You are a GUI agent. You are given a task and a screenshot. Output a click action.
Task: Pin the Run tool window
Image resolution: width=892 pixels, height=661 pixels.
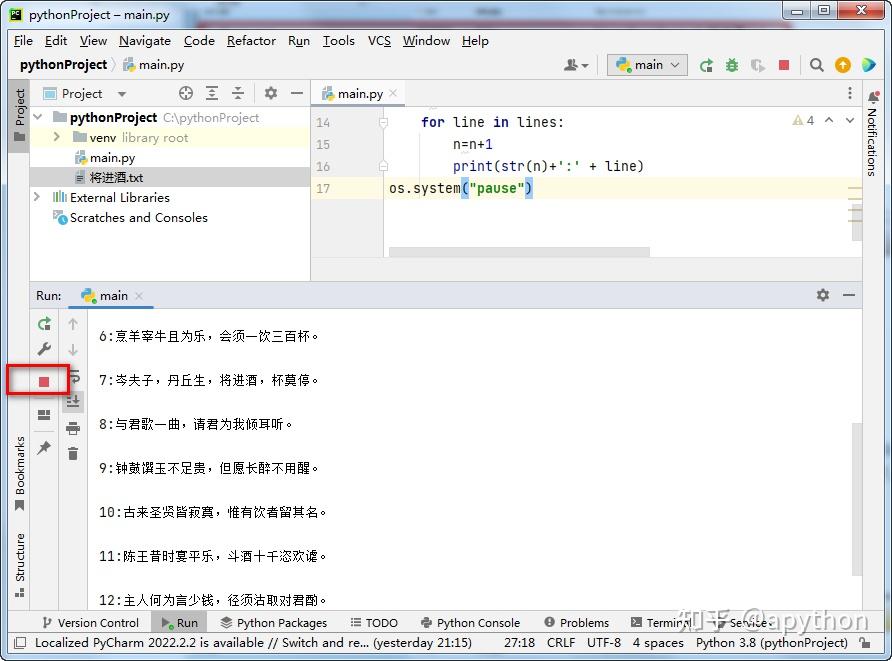point(44,447)
